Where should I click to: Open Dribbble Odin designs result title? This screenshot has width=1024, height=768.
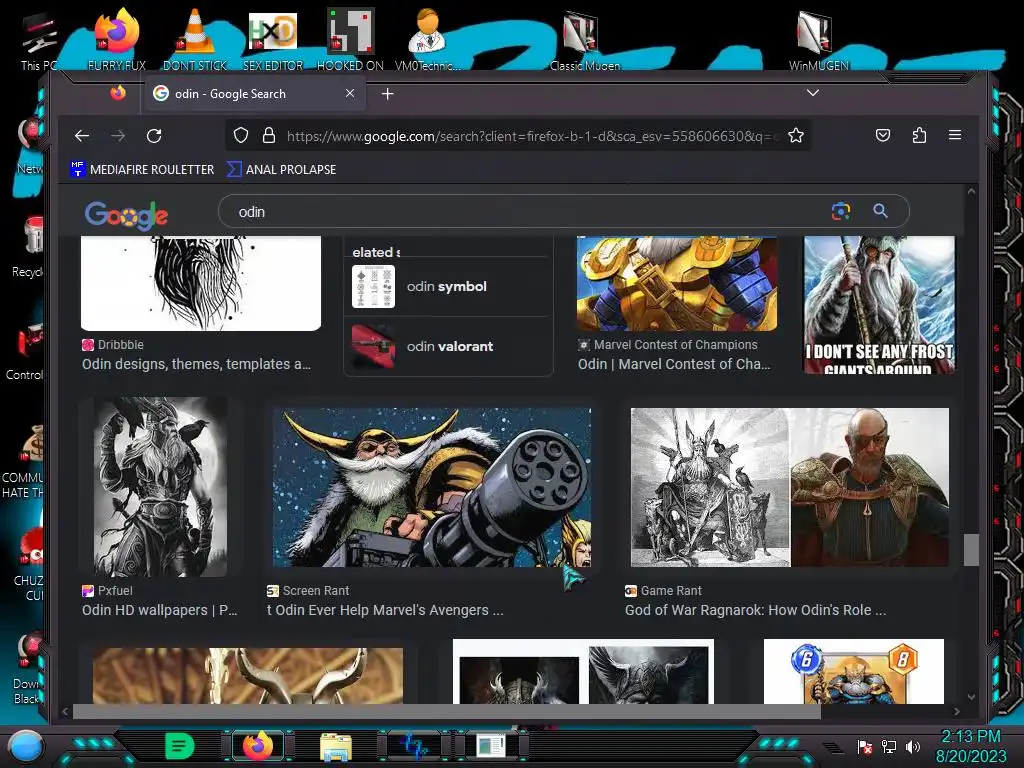click(197, 364)
